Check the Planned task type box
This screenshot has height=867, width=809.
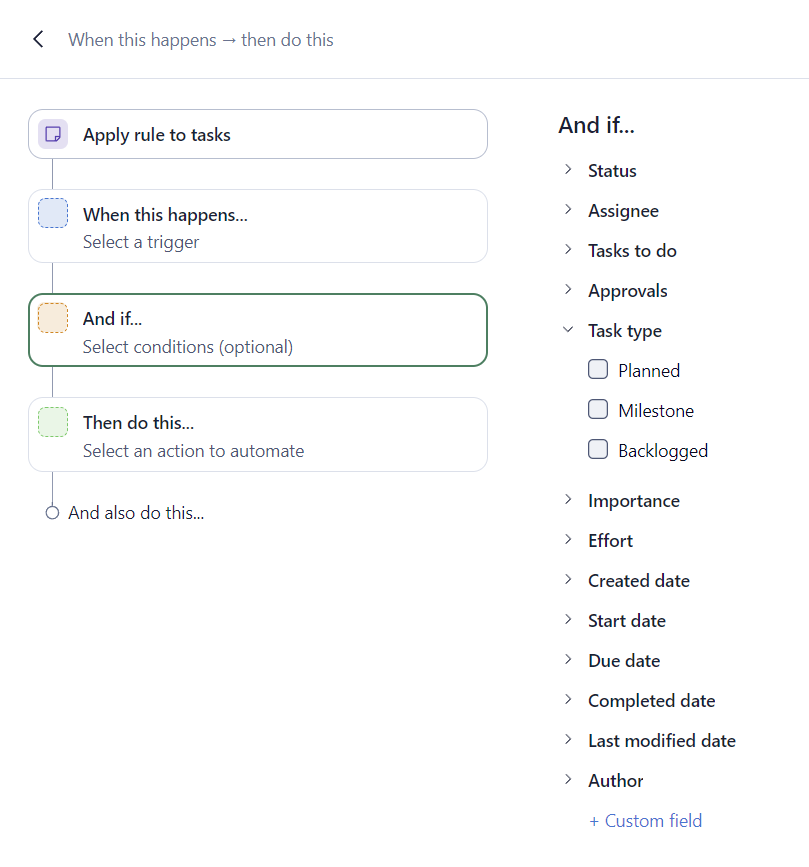click(x=598, y=370)
